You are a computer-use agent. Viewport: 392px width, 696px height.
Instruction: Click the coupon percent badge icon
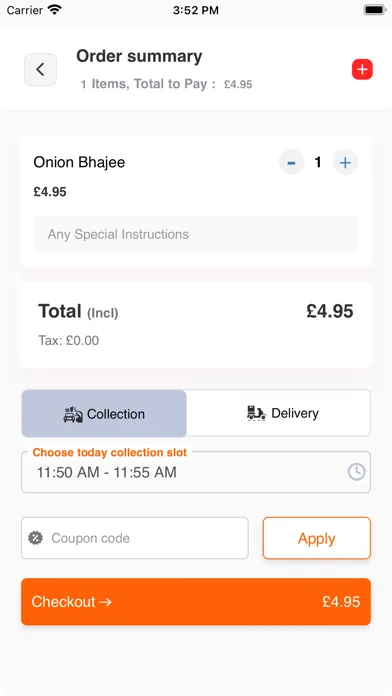pyautogui.click(x=36, y=538)
